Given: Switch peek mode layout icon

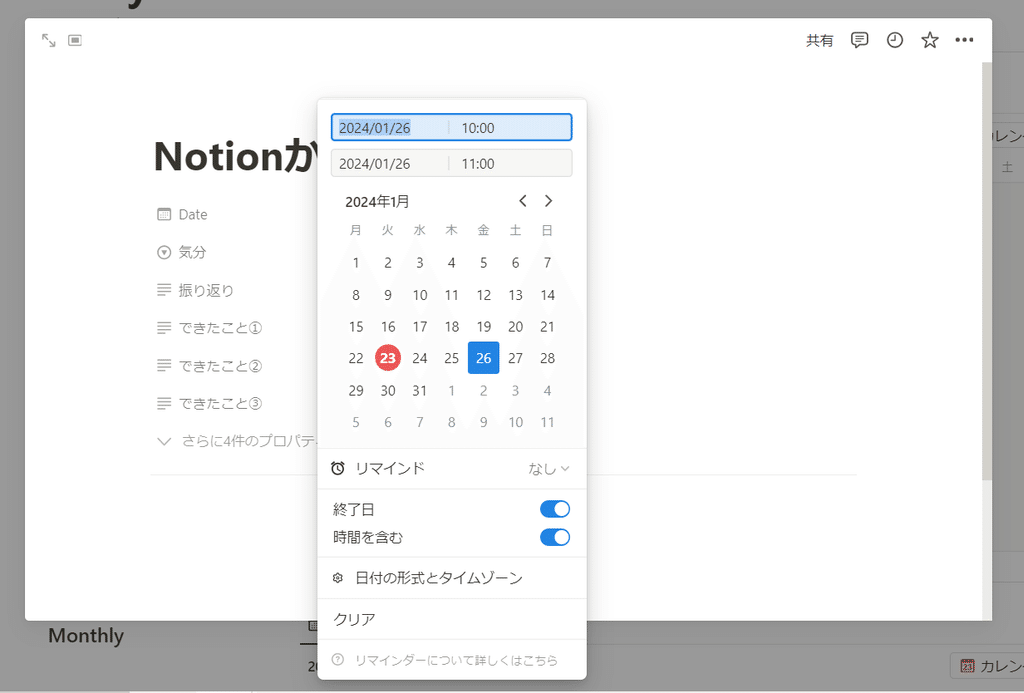Looking at the screenshot, I should click(x=75, y=40).
